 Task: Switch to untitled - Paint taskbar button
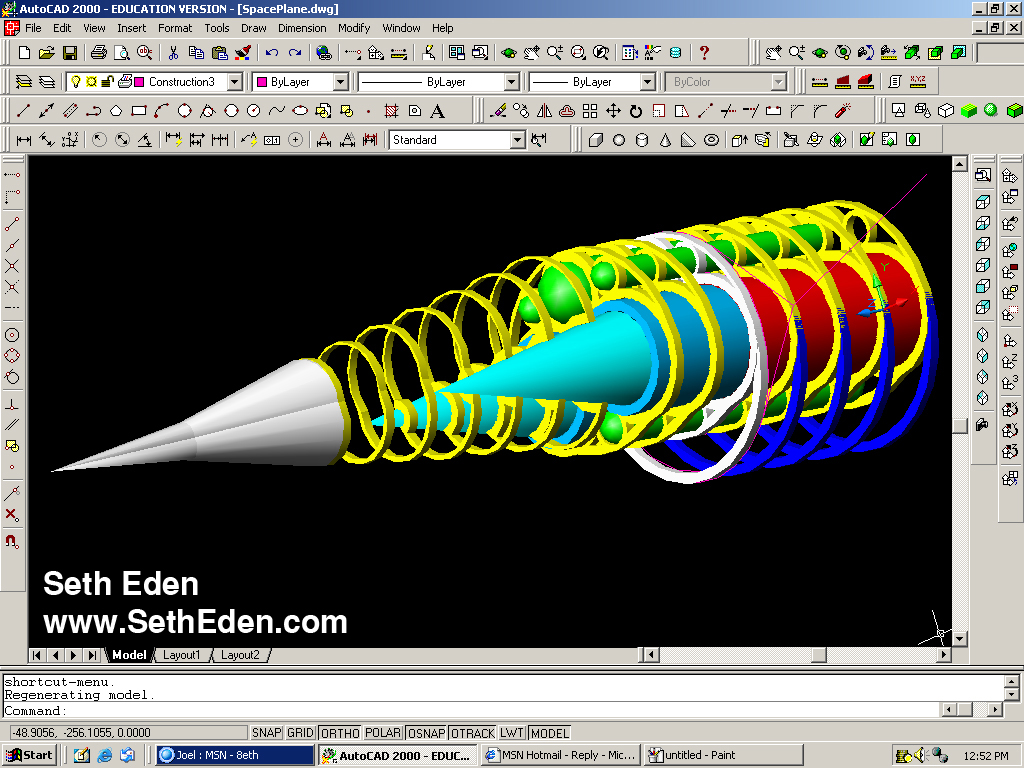coord(722,755)
